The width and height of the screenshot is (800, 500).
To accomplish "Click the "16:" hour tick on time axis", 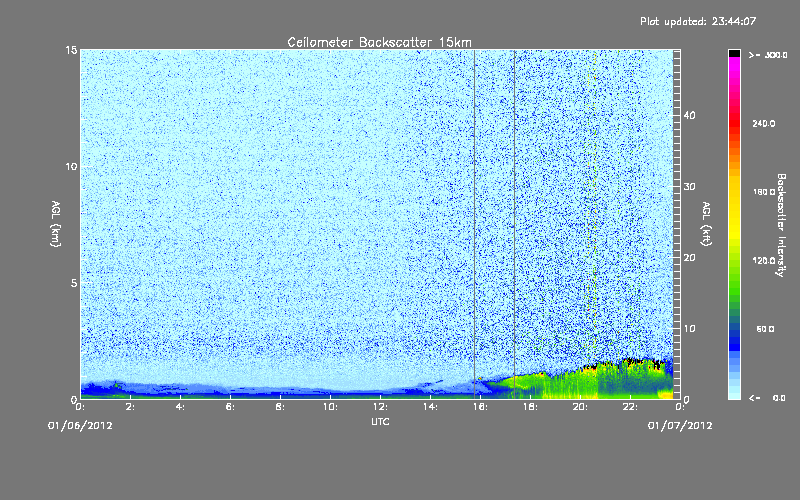I will pyautogui.click(x=480, y=407).
